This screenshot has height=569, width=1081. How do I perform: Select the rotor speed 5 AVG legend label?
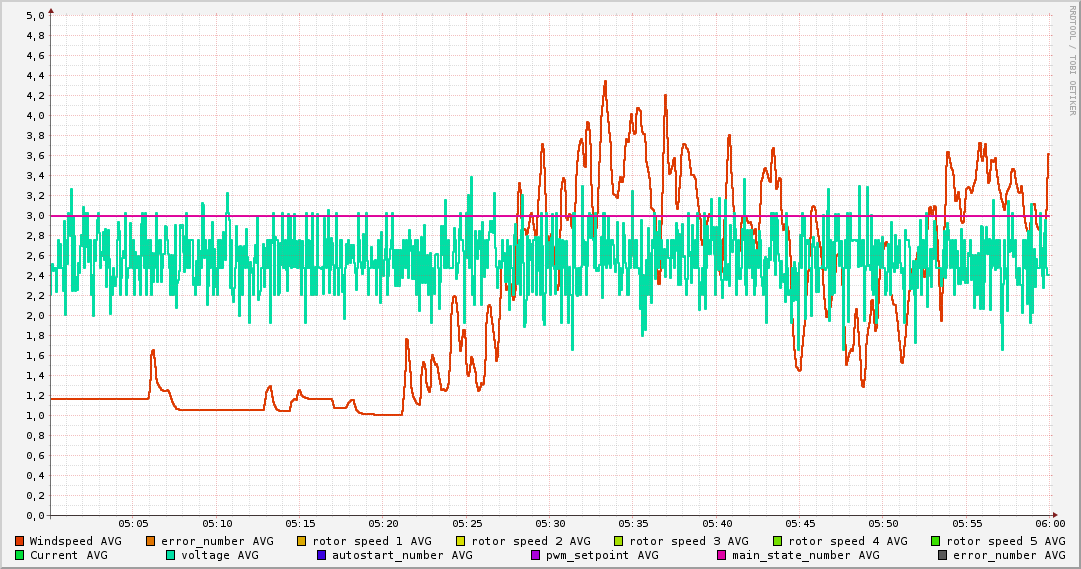1005,541
